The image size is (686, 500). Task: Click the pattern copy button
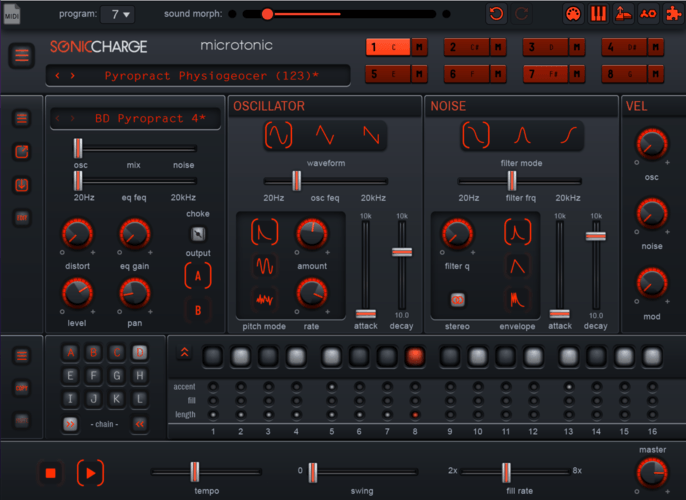coord(22,388)
